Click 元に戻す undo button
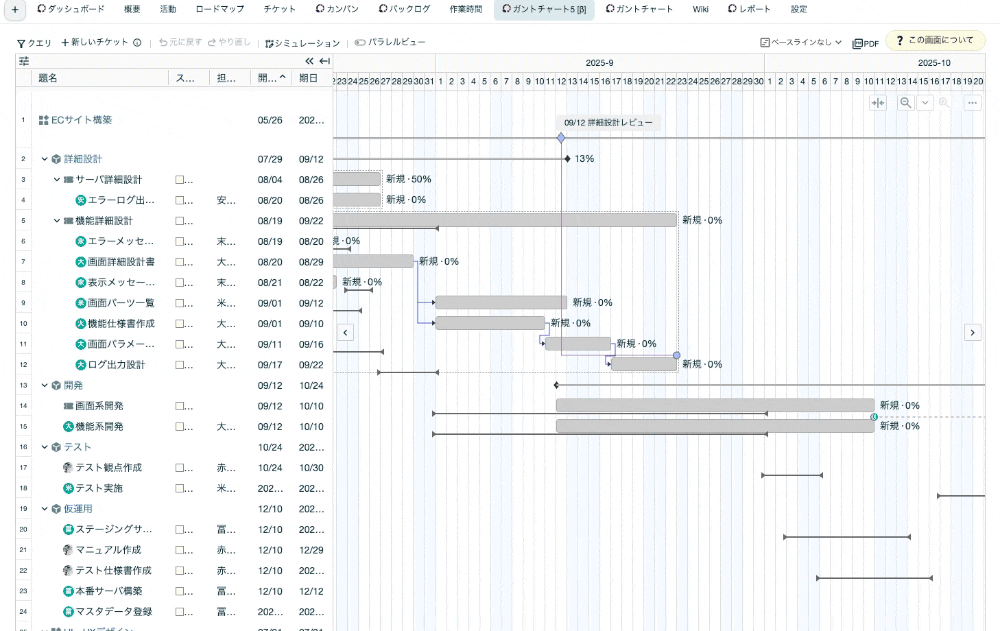1000x631 pixels. click(180, 42)
